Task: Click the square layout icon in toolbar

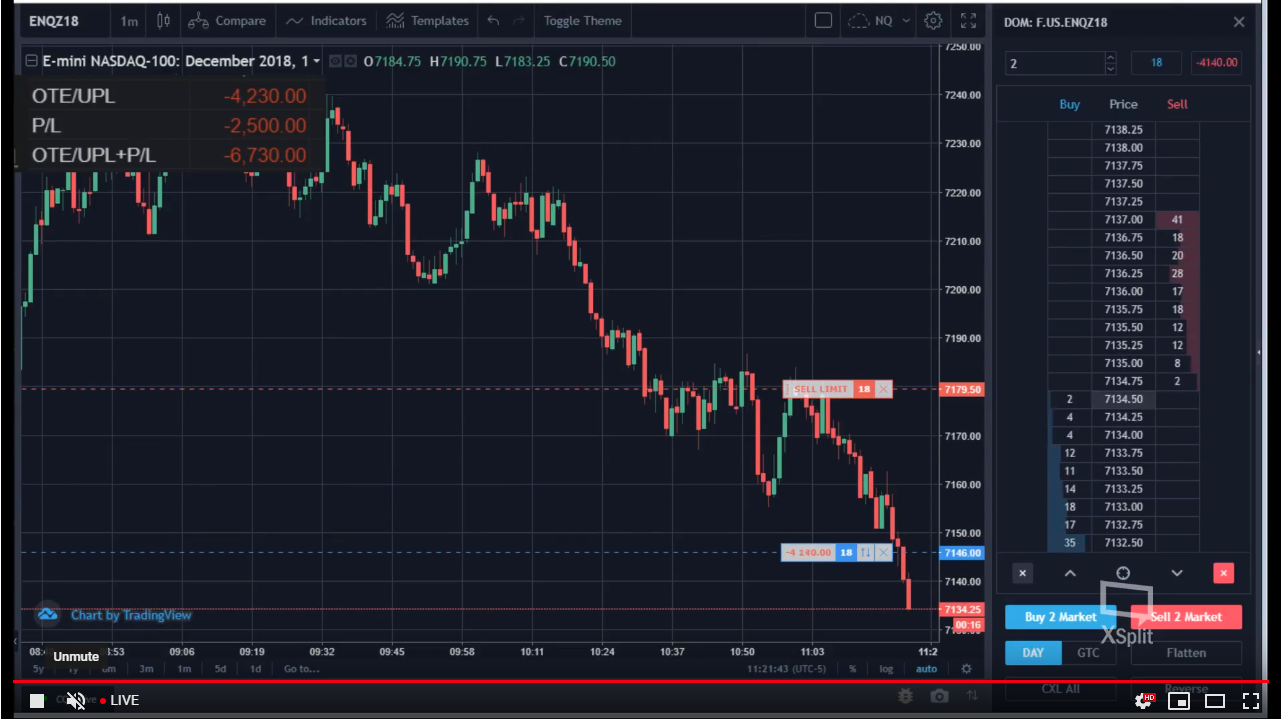Action: (x=823, y=21)
